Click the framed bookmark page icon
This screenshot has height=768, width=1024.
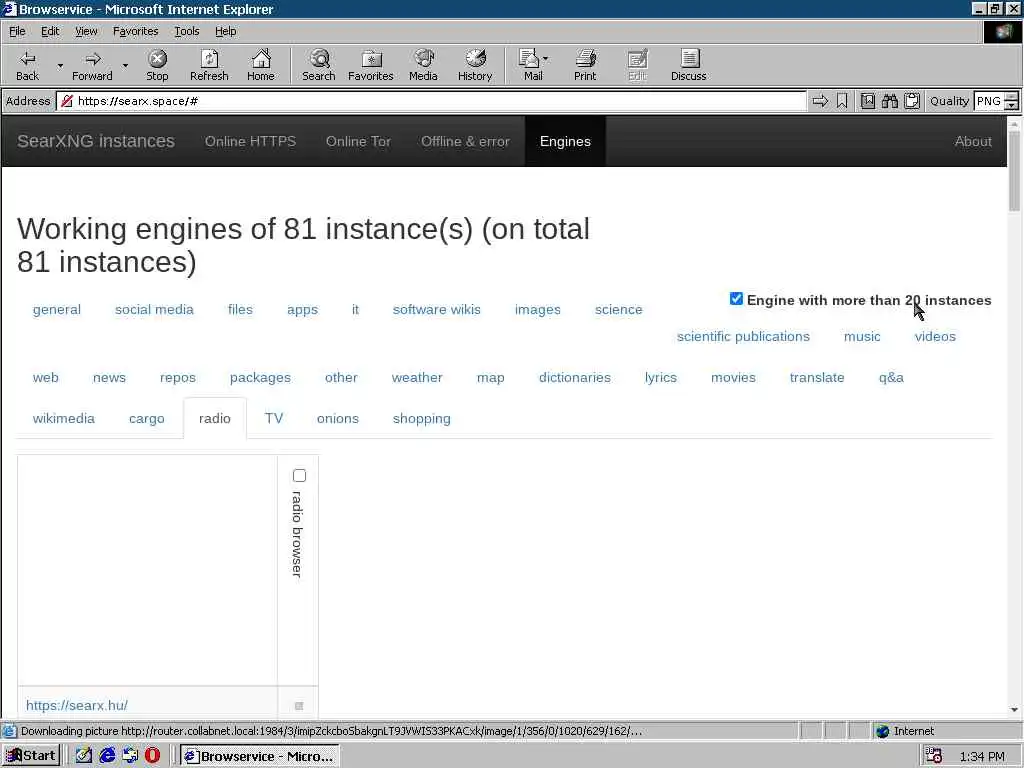(x=867, y=101)
